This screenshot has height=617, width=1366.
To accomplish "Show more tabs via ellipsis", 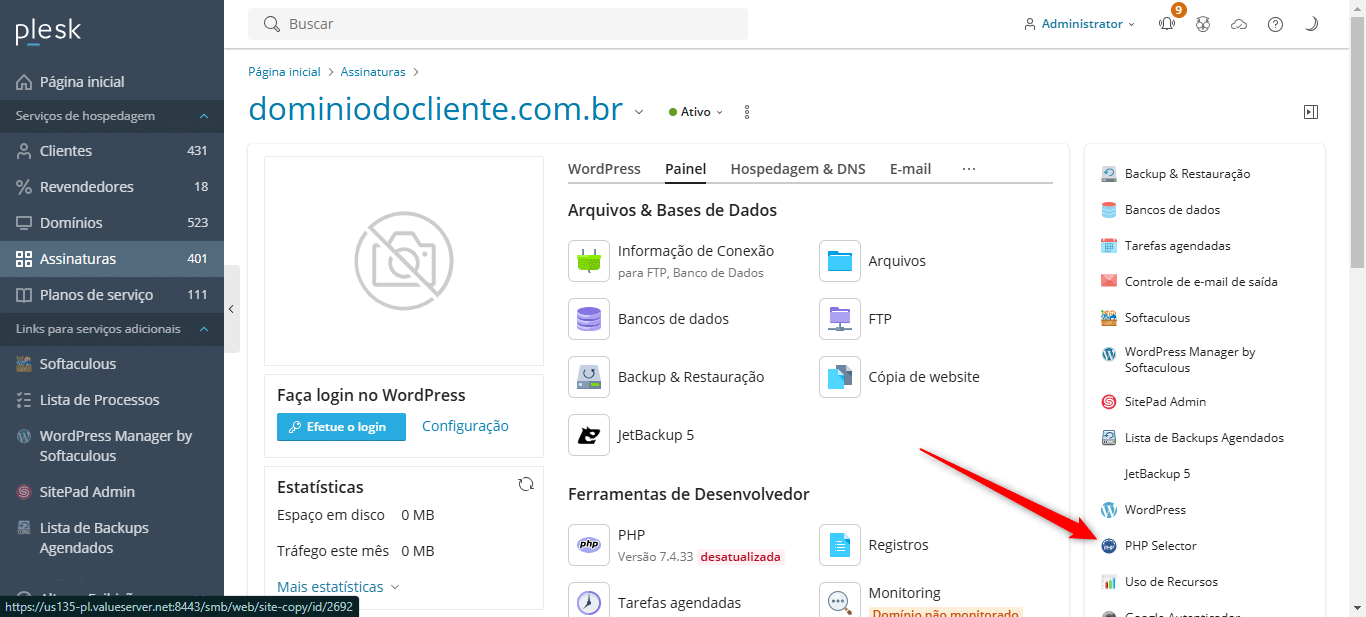I will point(969,169).
